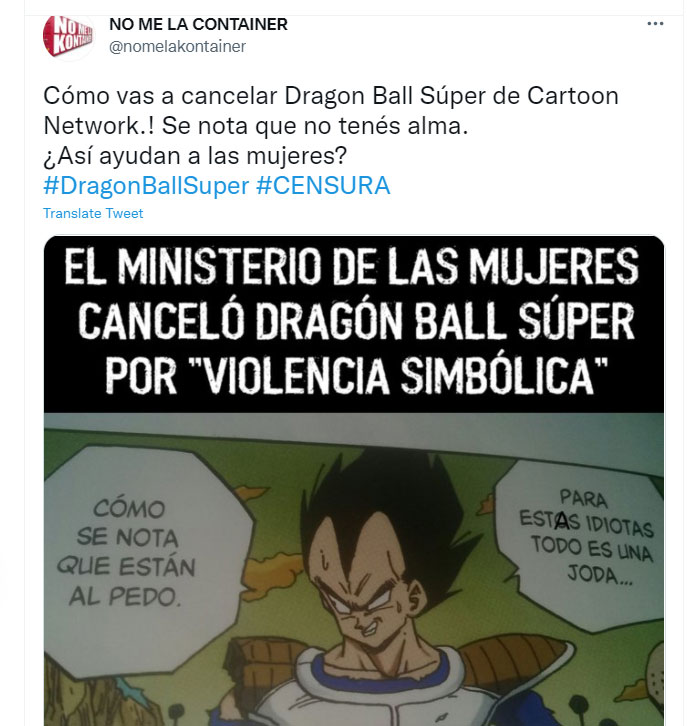
Task: Click the 'VIOLENCIA SIMBÓLICA' text in the meme
Action: pos(399,376)
